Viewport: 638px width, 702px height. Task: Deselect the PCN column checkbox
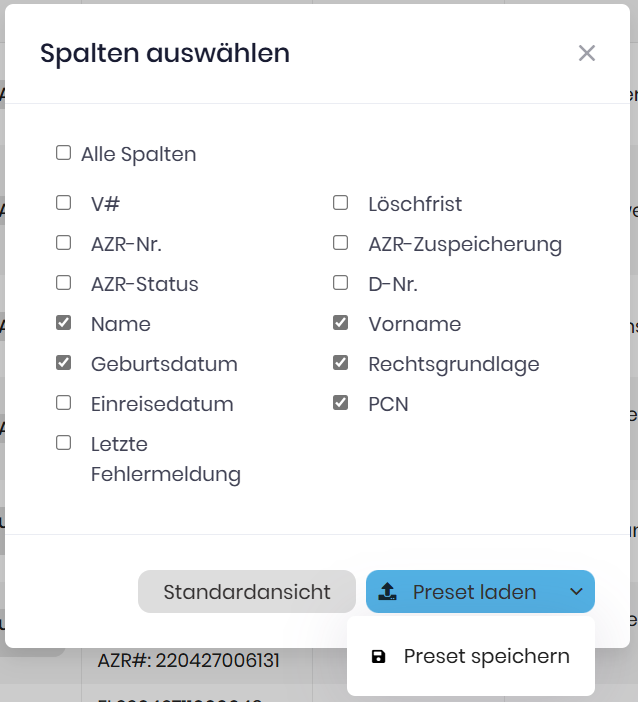point(341,403)
